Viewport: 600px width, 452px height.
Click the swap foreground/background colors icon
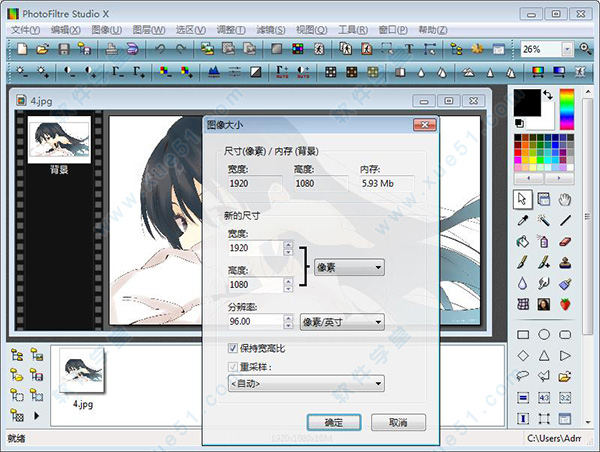click(x=548, y=95)
